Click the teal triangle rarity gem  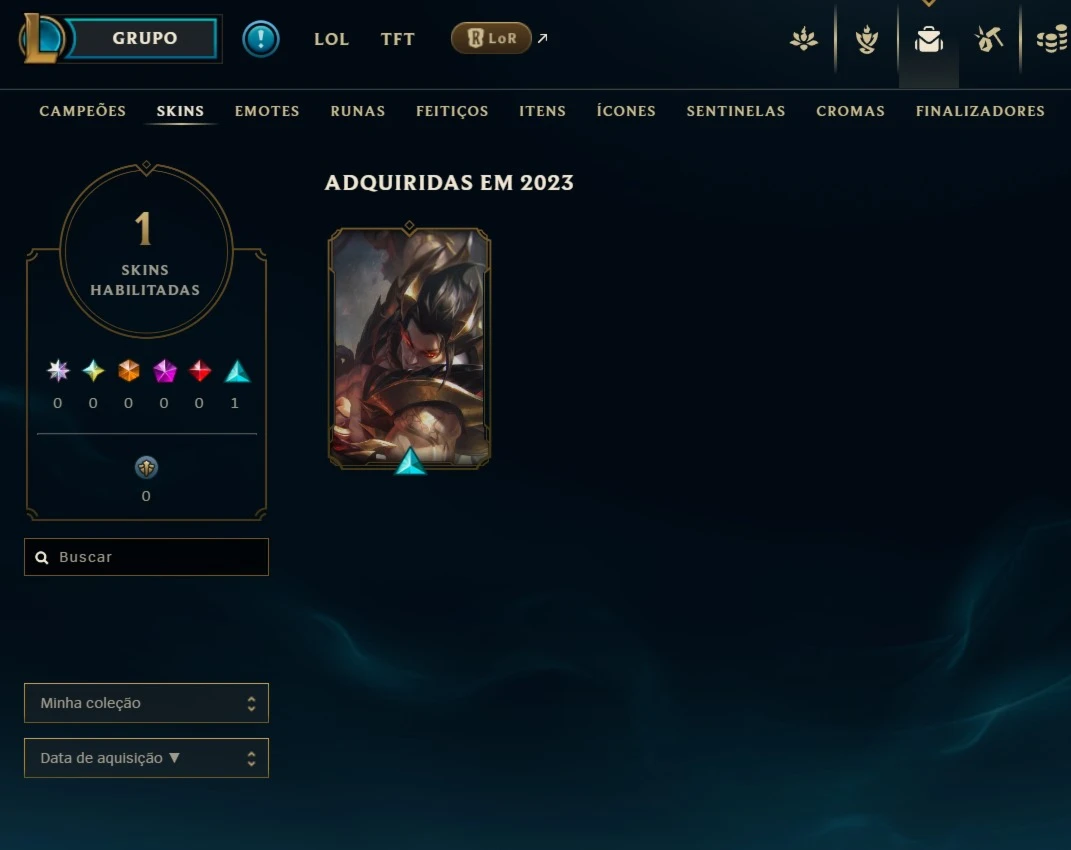[237, 371]
